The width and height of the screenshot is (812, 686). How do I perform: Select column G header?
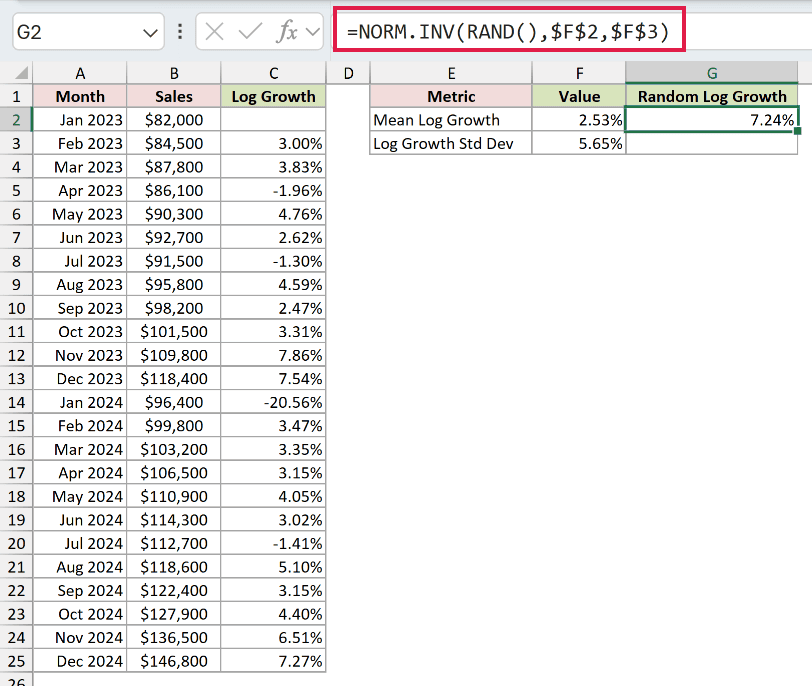pos(712,73)
